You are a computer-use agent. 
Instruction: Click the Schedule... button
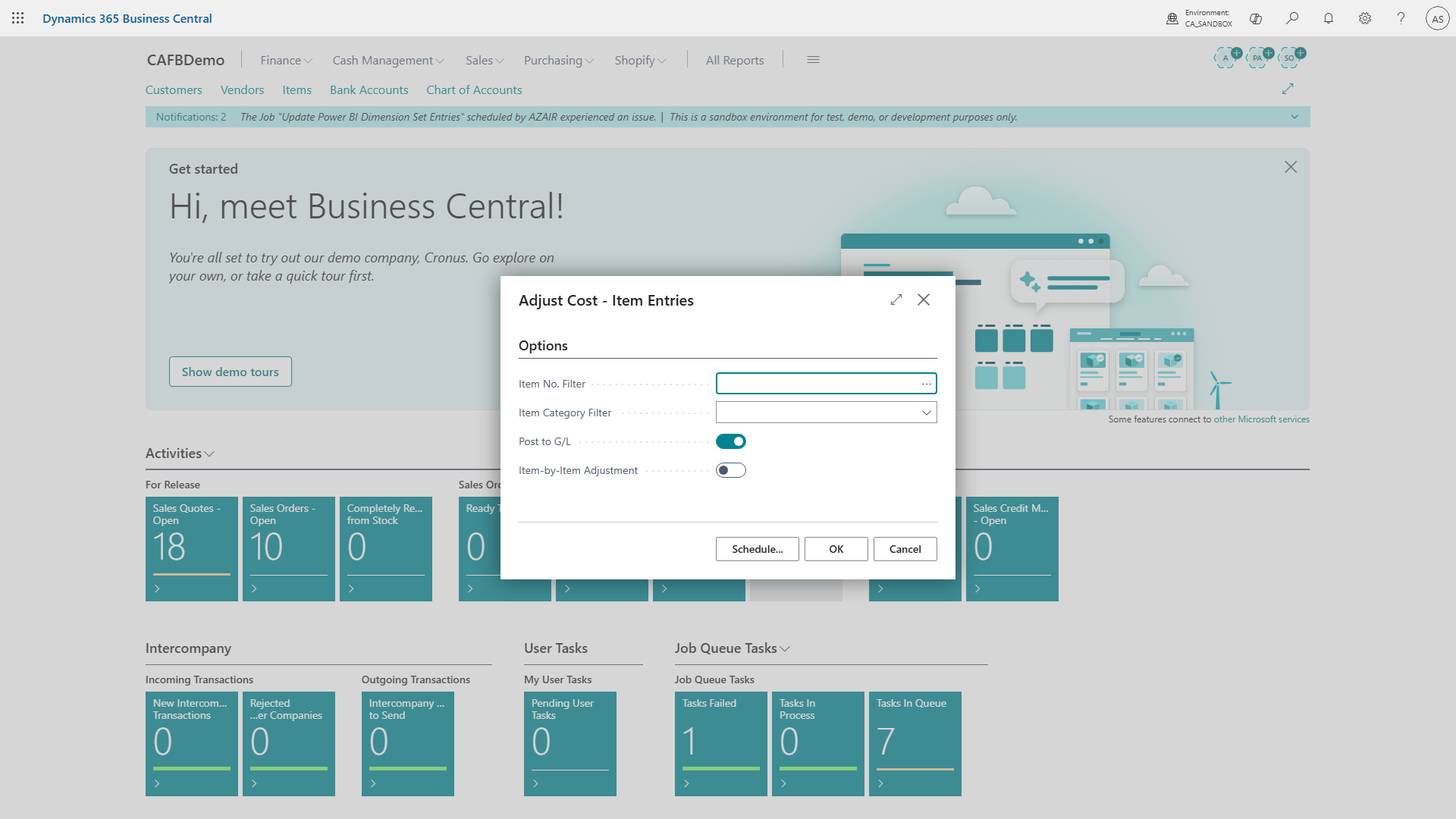757,549
